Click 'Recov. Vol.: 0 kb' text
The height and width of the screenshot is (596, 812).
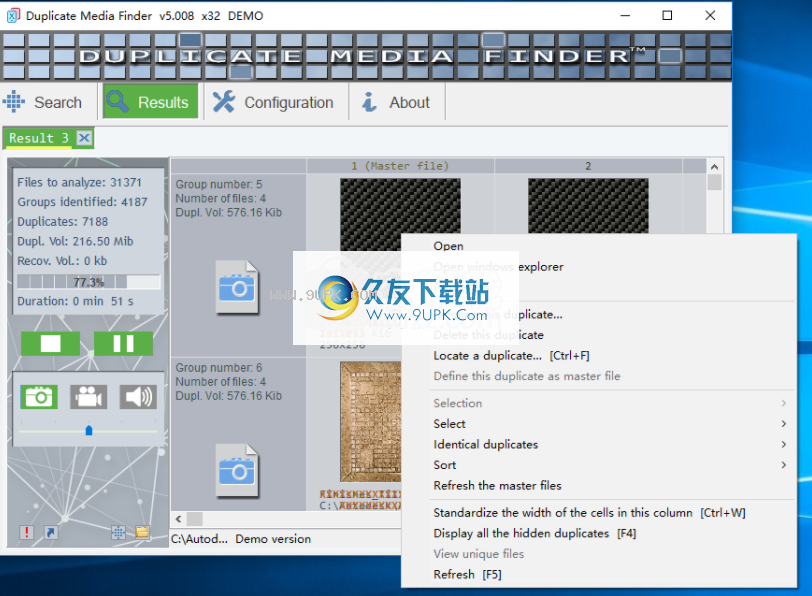(x=62, y=261)
